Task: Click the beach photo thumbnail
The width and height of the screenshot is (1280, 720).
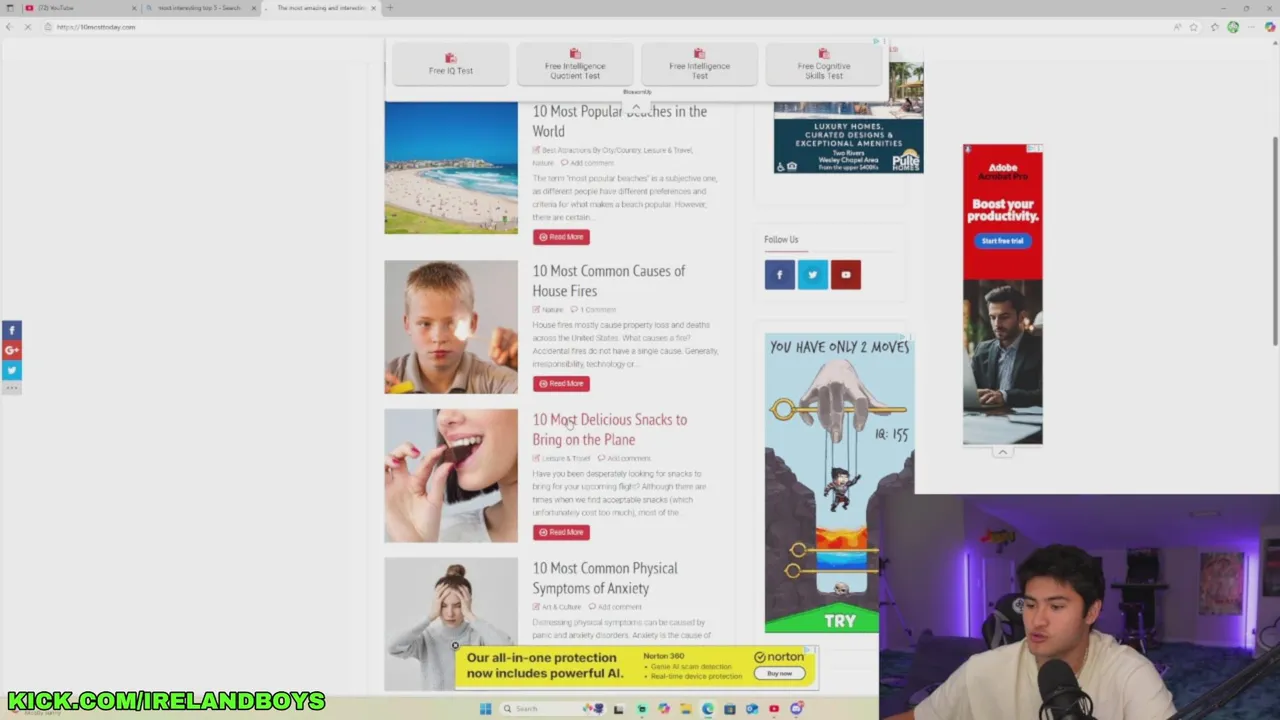Action: pos(451,168)
